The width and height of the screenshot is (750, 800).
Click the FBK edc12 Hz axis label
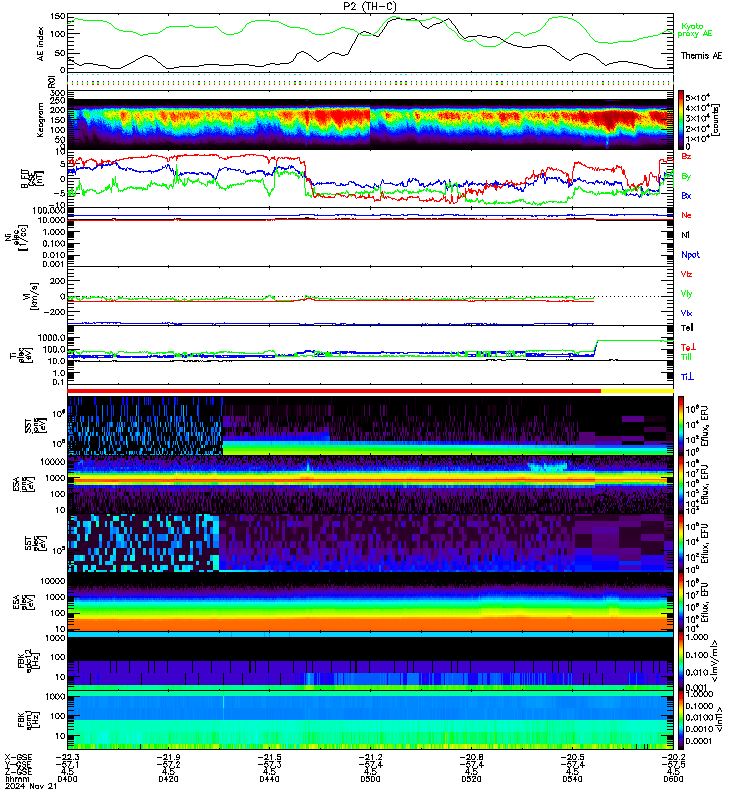click(28, 661)
